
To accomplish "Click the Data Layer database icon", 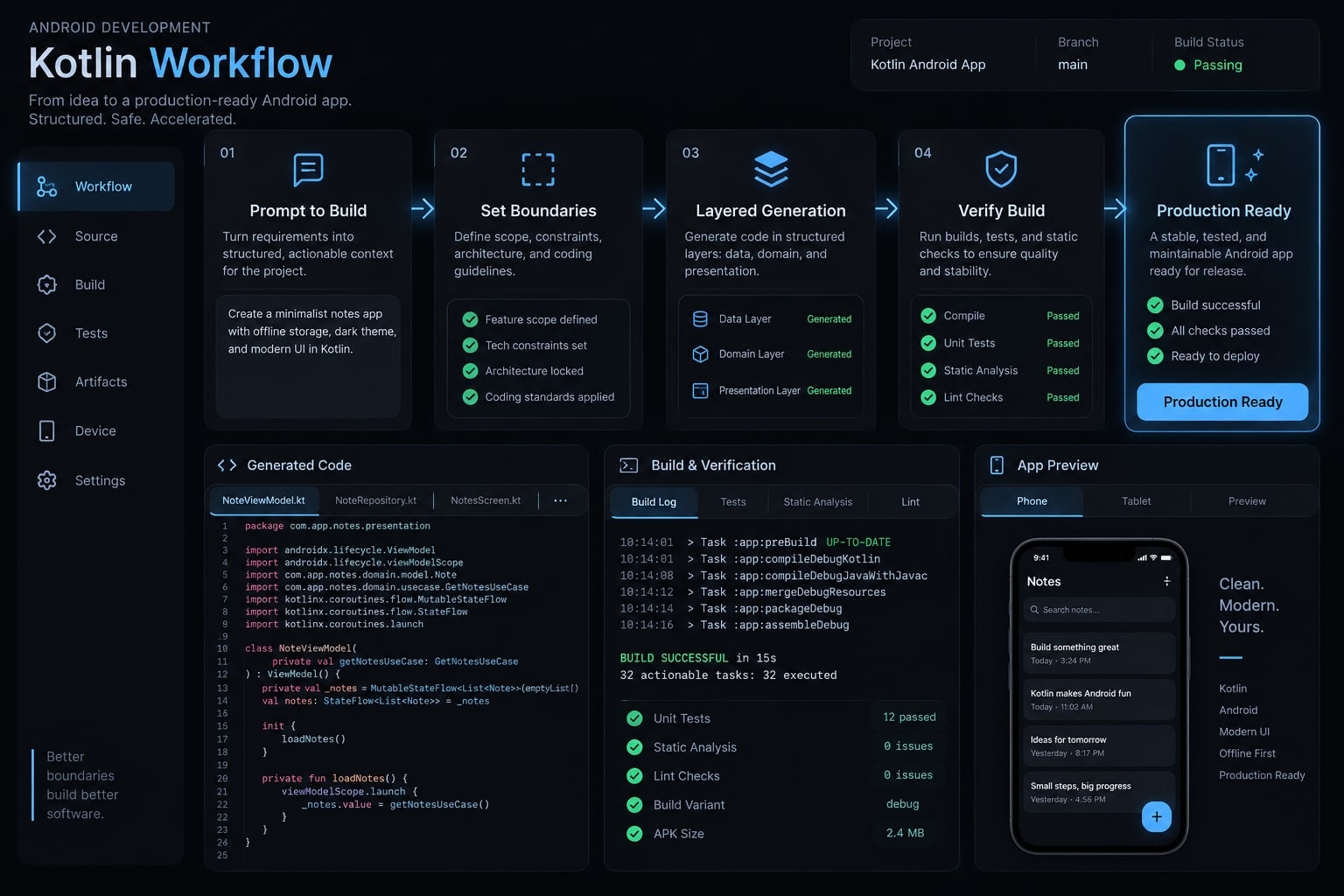I will pos(700,319).
